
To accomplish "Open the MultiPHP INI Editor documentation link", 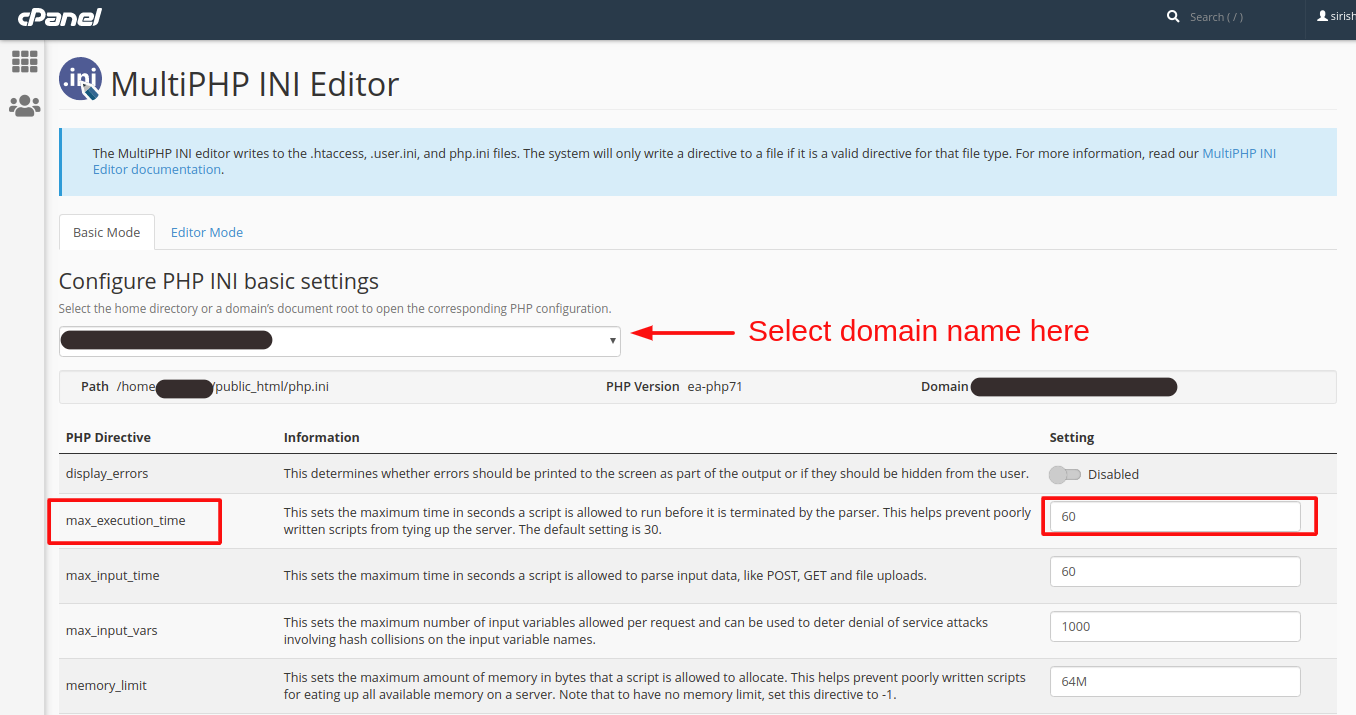I will pos(684,161).
